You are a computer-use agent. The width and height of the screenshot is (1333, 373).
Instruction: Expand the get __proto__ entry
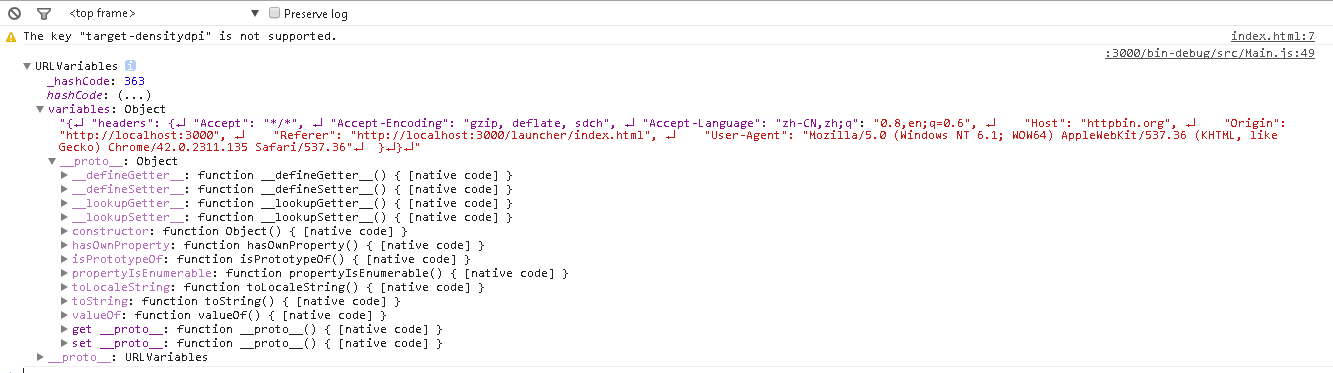point(65,329)
